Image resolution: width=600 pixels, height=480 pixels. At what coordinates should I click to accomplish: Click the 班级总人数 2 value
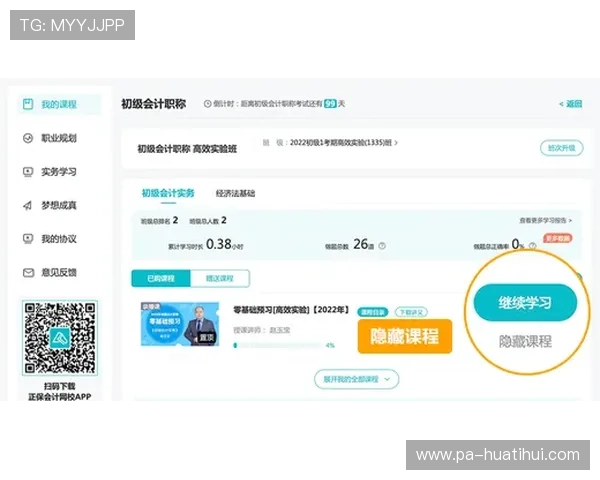click(x=224, y=220)
